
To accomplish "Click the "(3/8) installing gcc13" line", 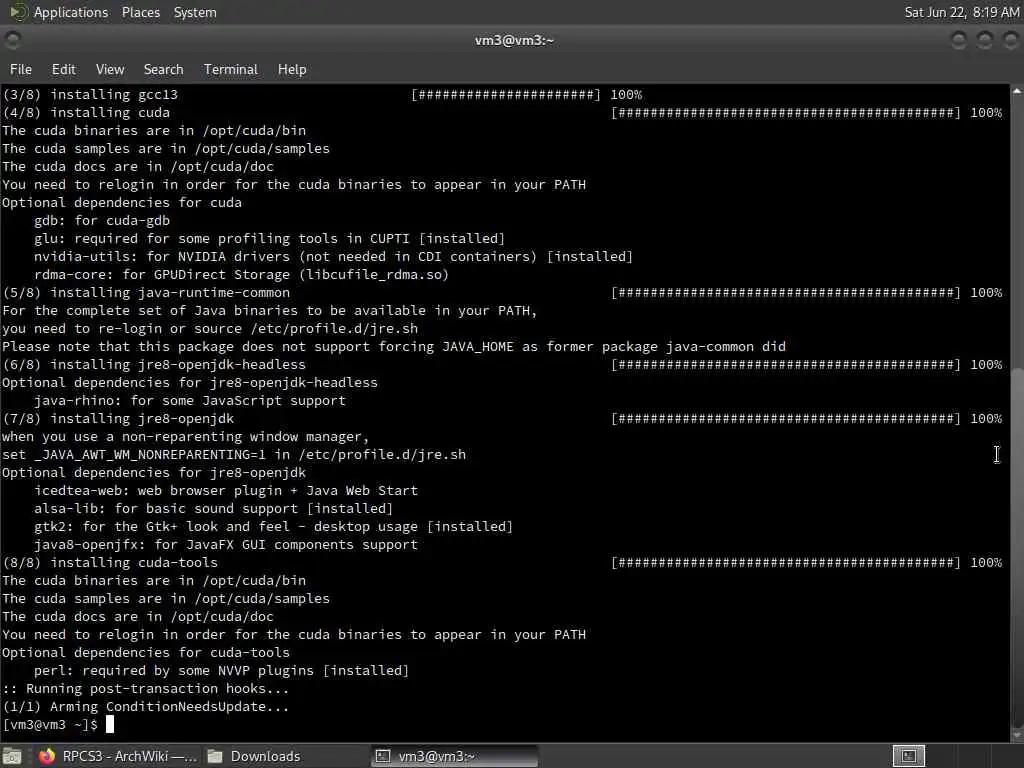I will 90,95.
